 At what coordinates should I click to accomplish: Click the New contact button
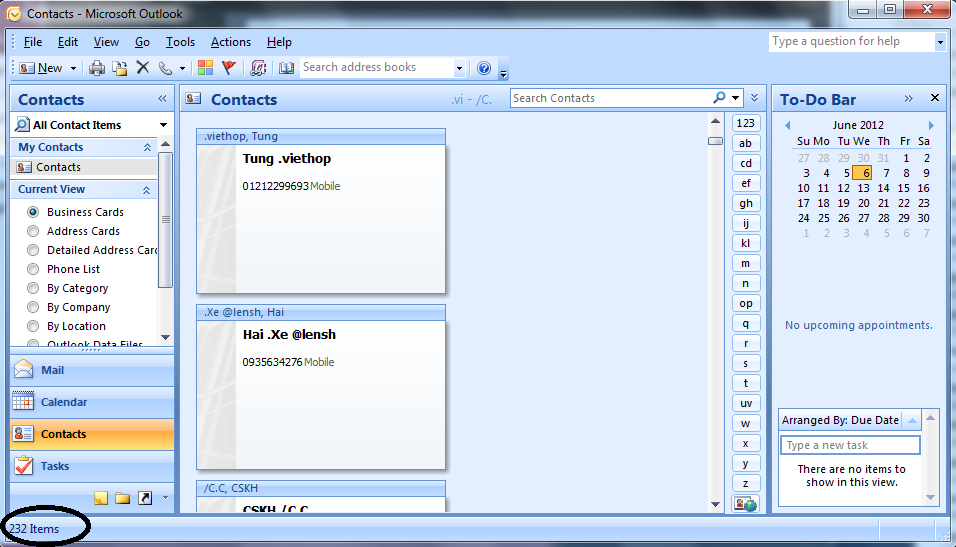41,68
